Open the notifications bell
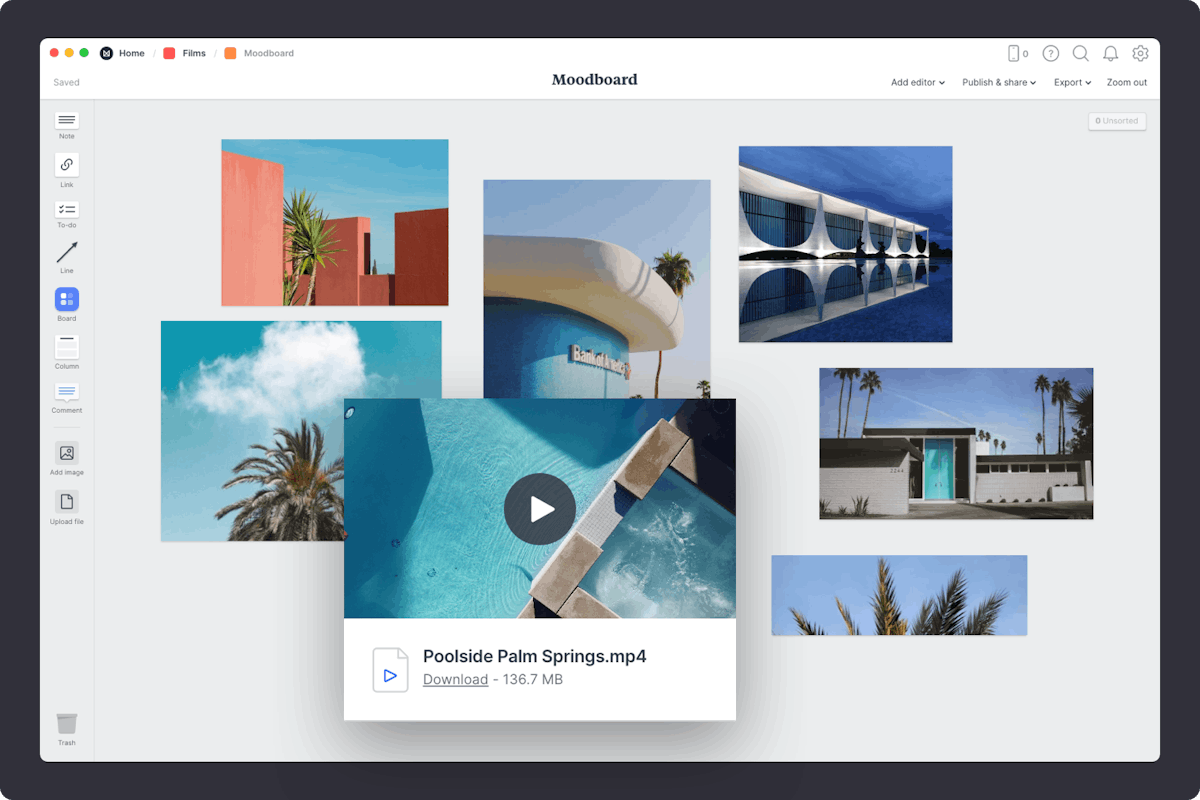This screenshot has width=1200, height=800. [1110, 53]
